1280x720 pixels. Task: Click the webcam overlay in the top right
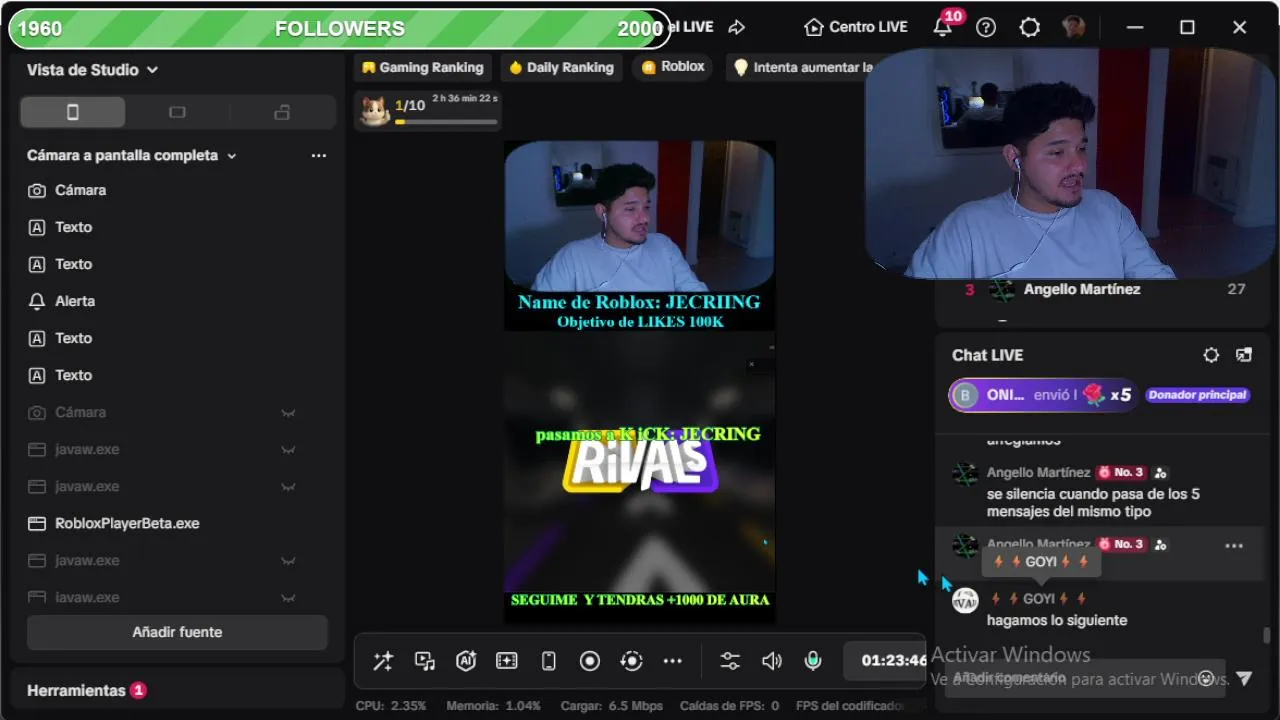pyautogui.click(x=1070, y=162)
